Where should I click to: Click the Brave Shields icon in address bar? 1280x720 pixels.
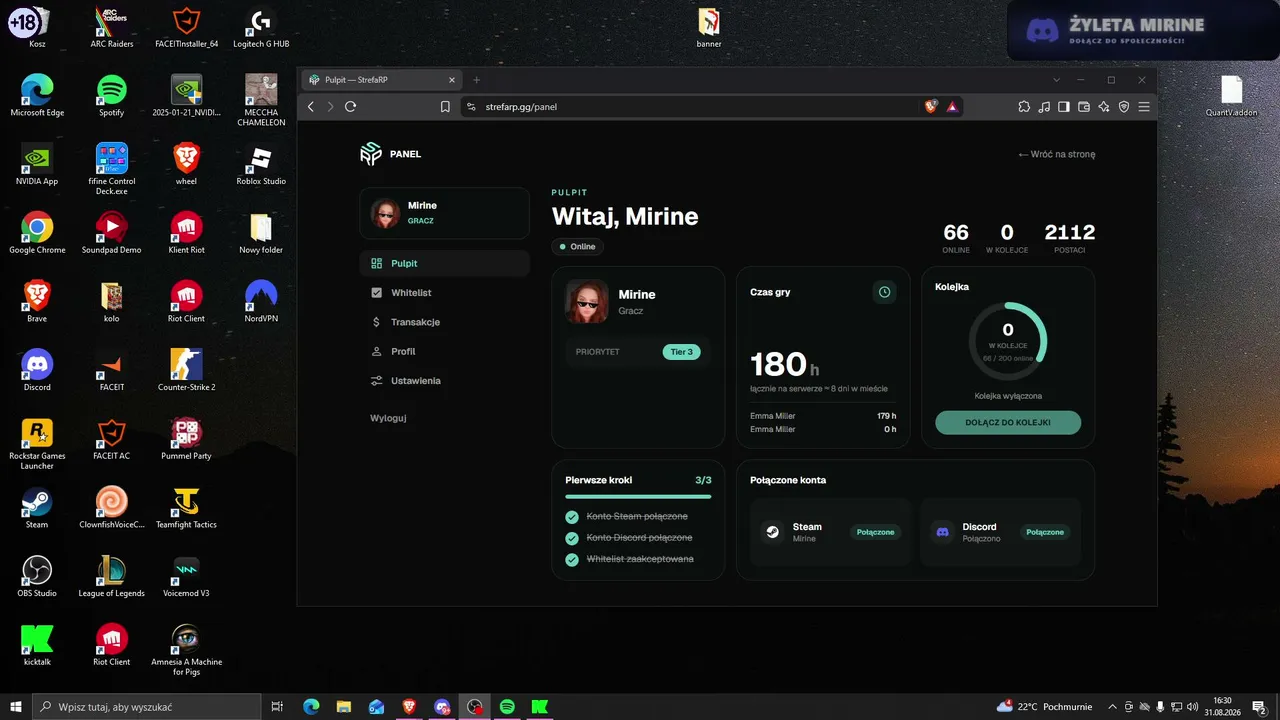tap(931, 106)
